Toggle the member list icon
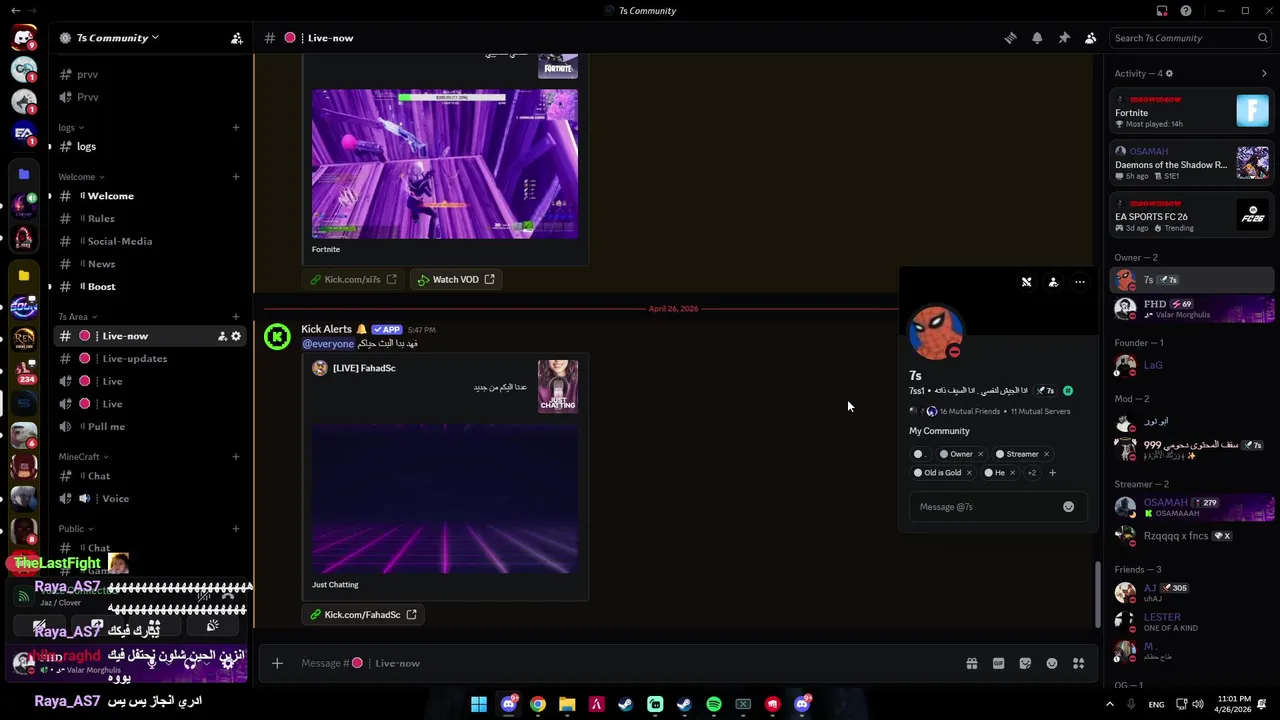Viewport: 1280px width, 720px height. click(x=1091, y=38)
